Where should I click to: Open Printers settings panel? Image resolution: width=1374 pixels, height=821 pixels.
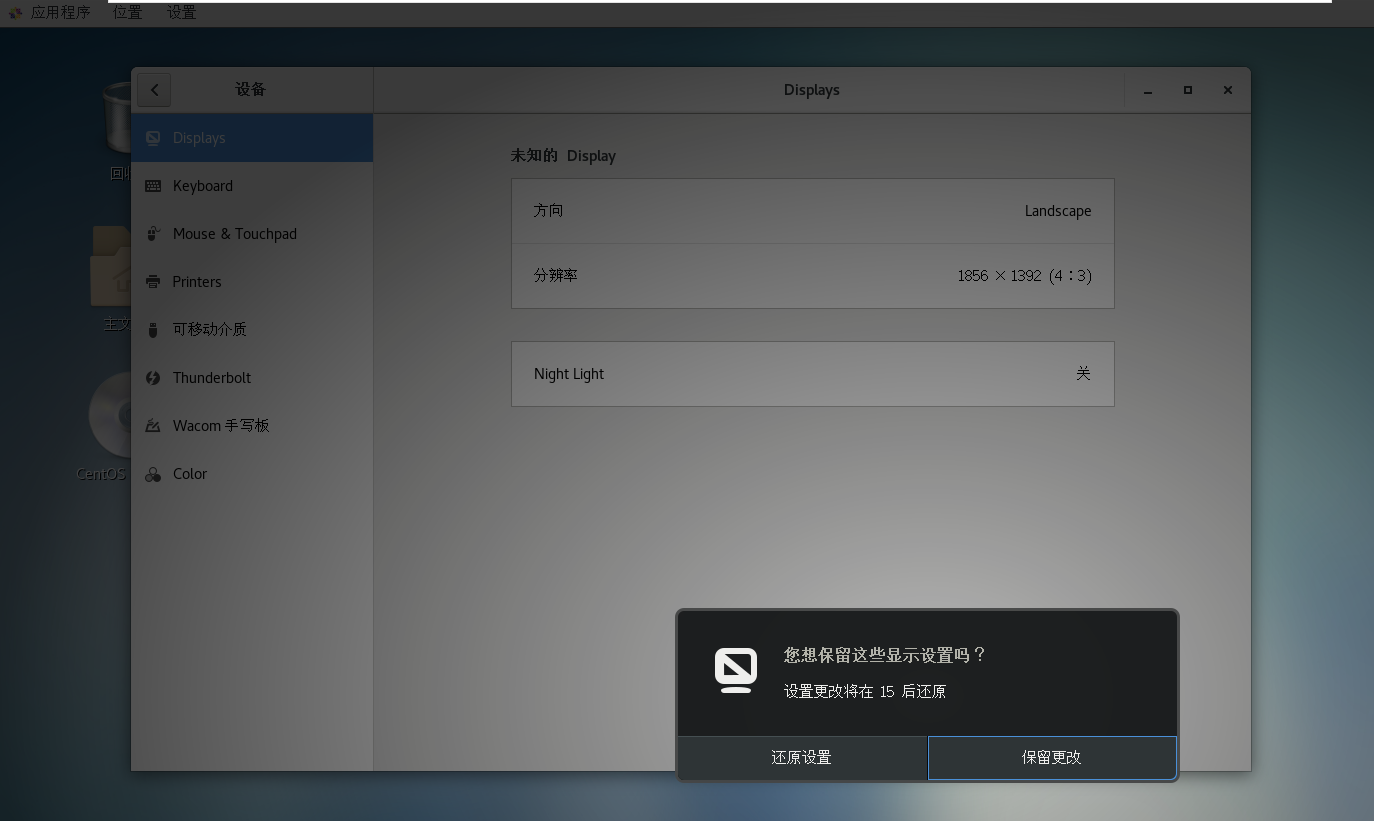(x=197, y=281)
